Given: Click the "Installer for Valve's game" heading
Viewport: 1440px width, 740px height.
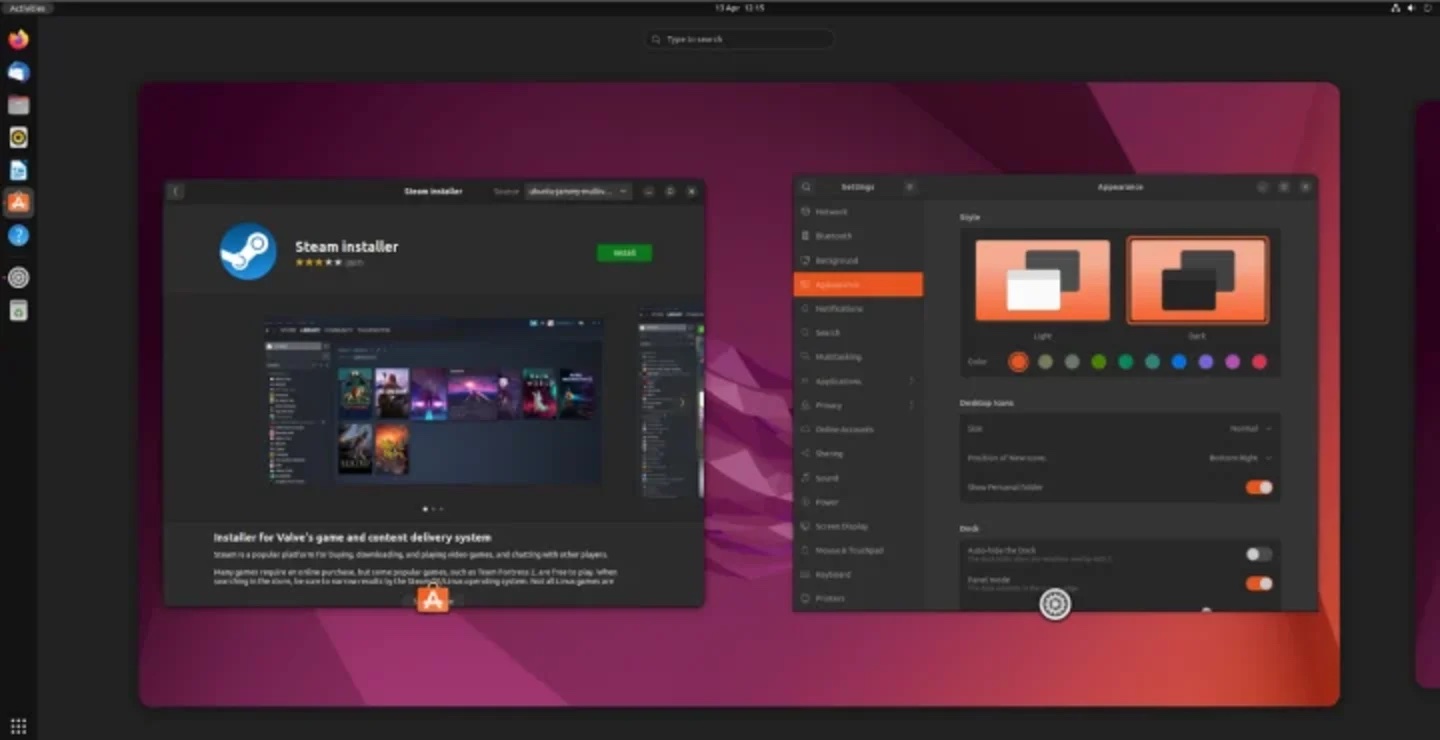Looking at the screenshot, I should (352, 537).
